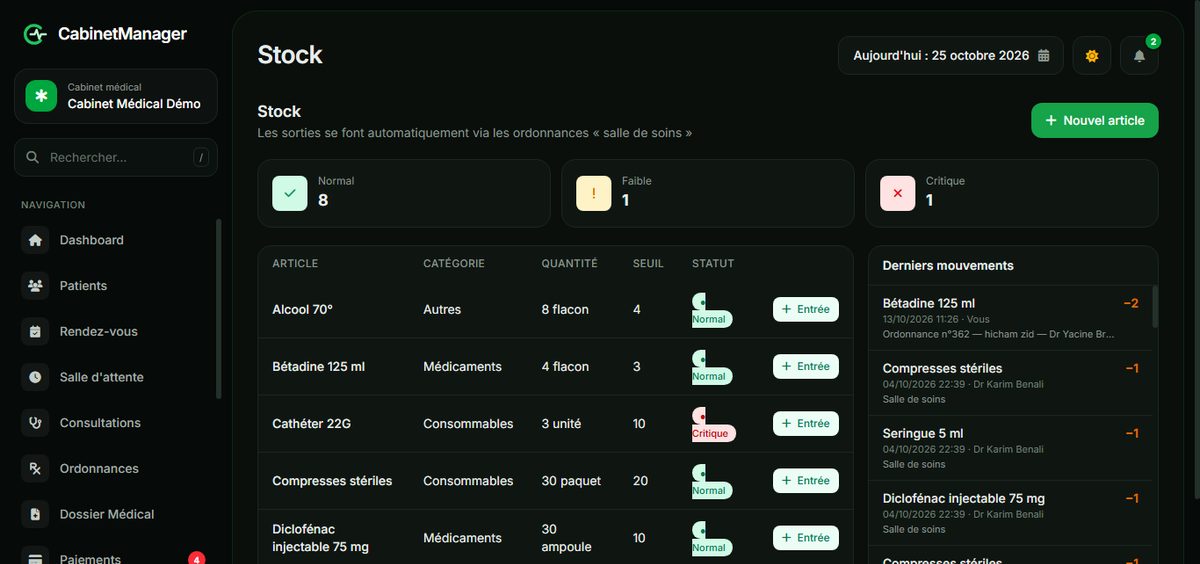Click the CabinetManager heartbeat logo icon
Image resolution: width=1200 pixels, height=564 pixels.
pyautogui.click(x=35, y=34)
